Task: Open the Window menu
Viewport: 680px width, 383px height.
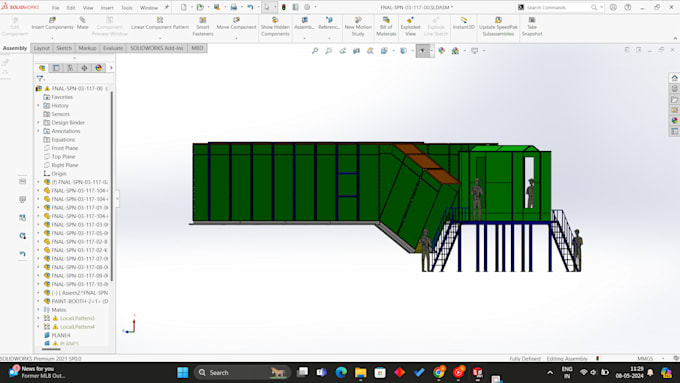Action: [x=149, y=8]
